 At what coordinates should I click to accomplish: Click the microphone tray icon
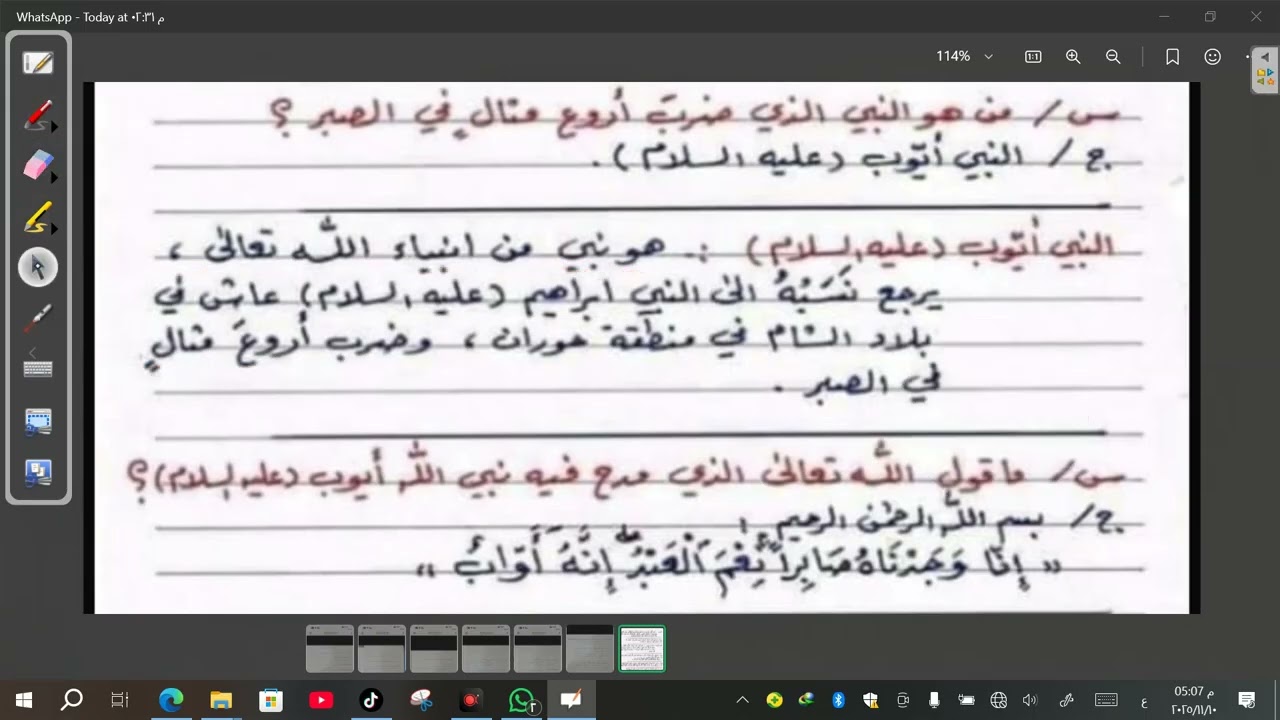(x=934, y=700)
